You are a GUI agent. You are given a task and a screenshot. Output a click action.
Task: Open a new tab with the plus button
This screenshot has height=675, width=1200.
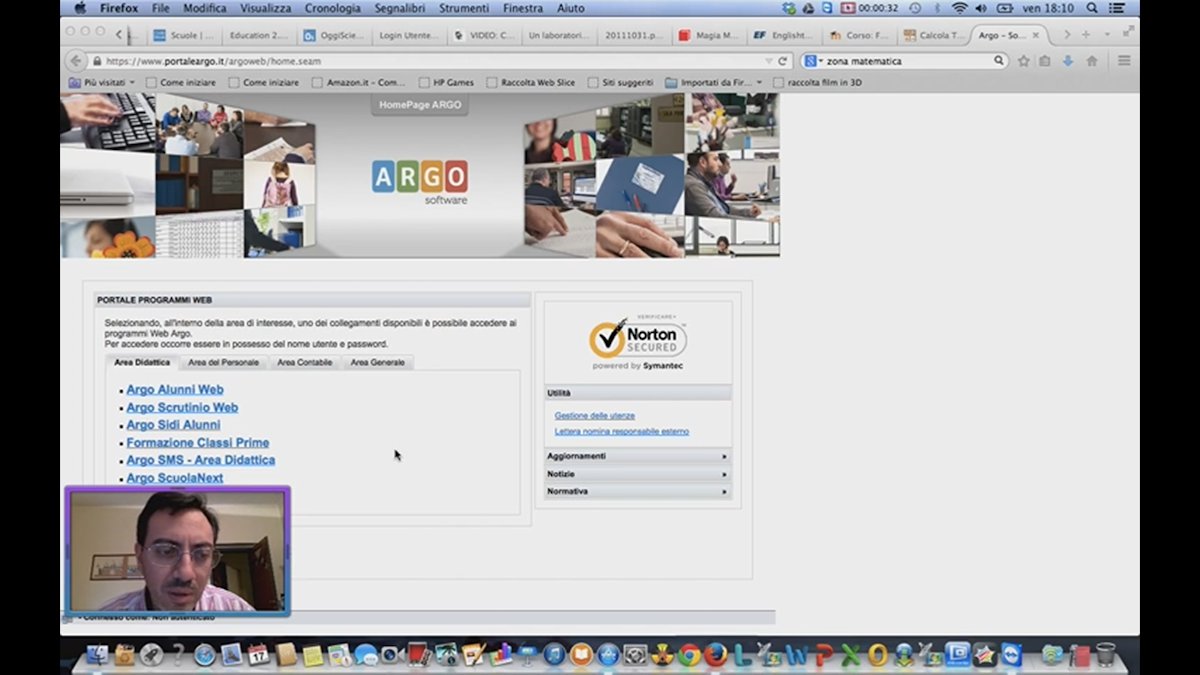1086,35
